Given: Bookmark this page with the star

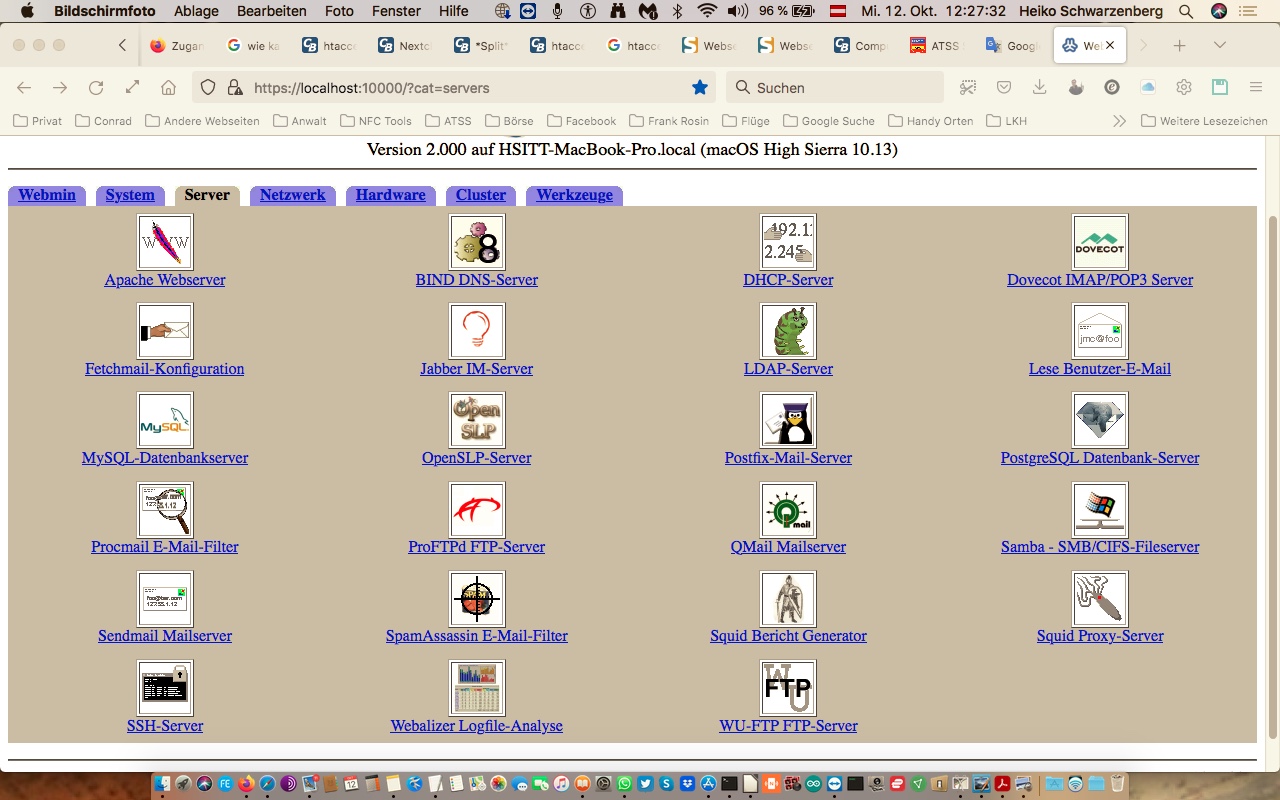Looking at the screenshot, I should (700, 88).
